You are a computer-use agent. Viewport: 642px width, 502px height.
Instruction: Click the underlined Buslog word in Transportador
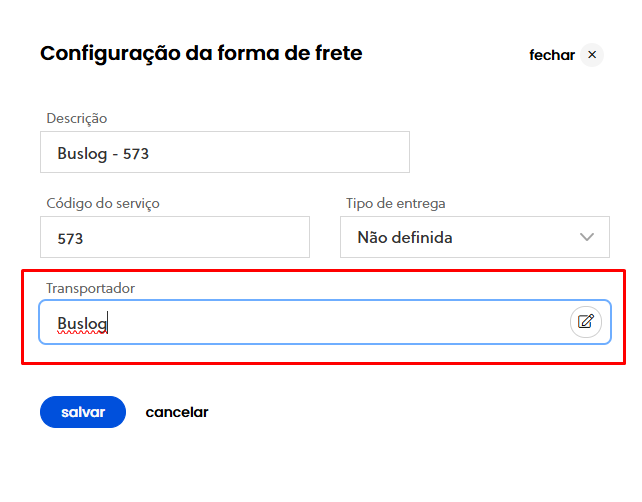coord(82,324)
